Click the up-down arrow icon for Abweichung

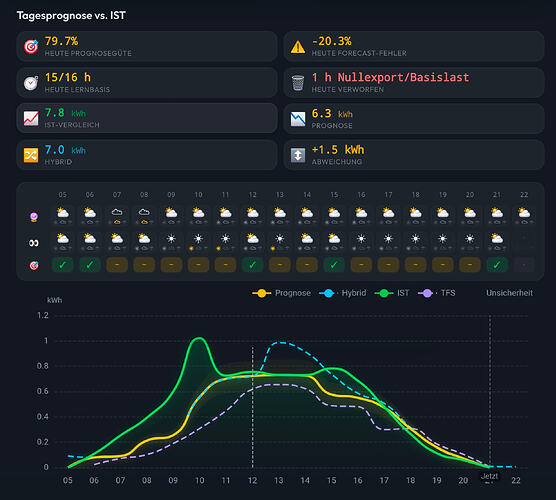coord(298,155)
